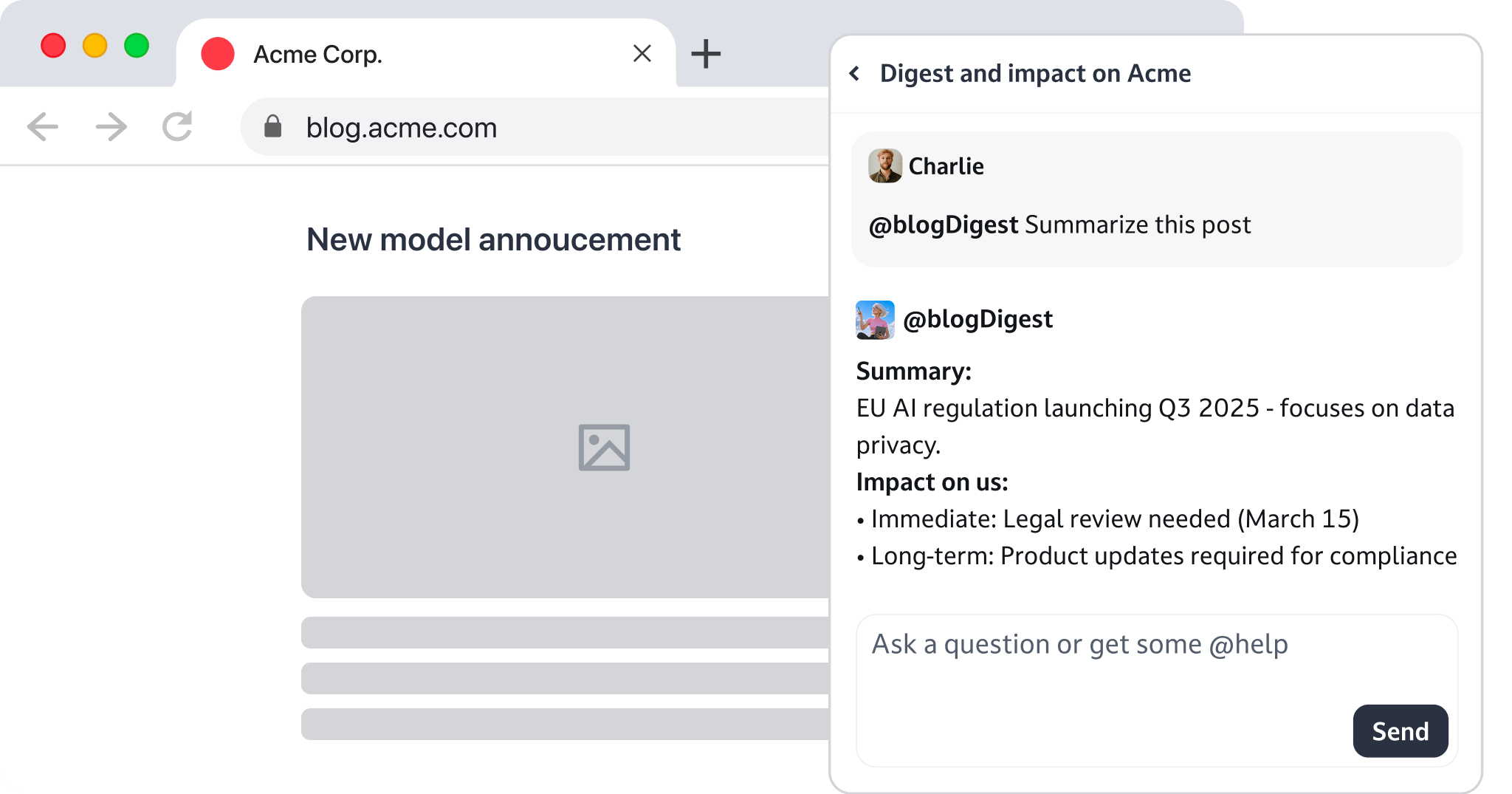Click the EU AI regulation summary text
This screenshot has width=1512, height=794.
point(1155,426)
